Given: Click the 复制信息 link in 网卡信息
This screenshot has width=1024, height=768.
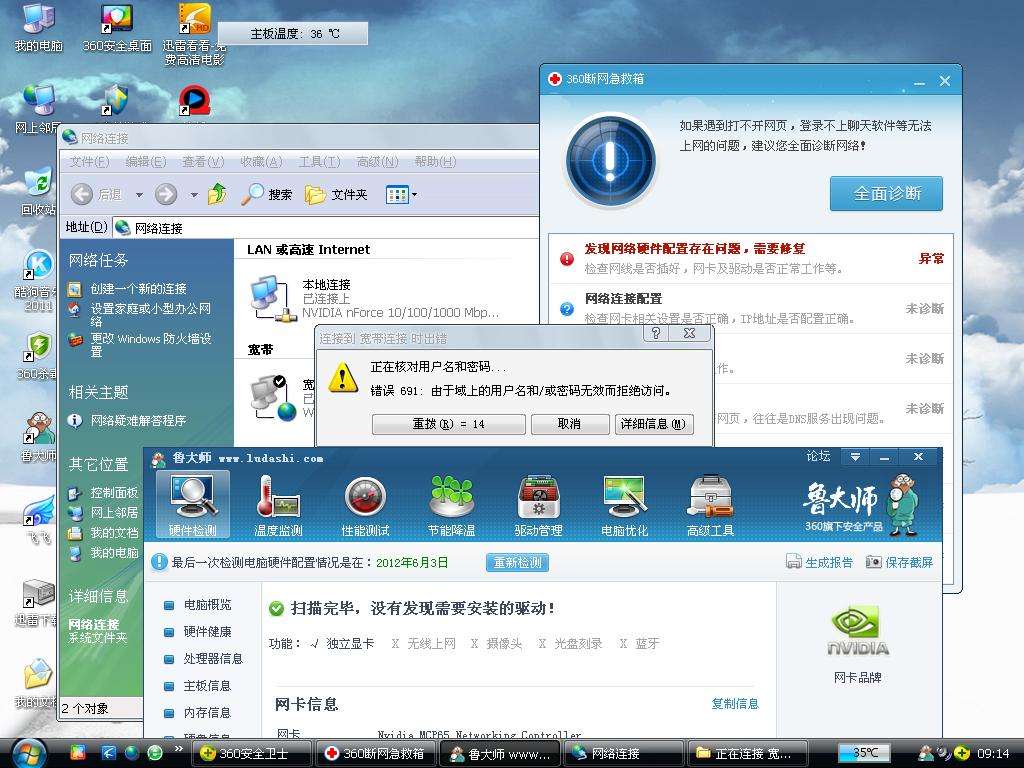Looking at the screenshot, I should click(x=735, y=704).
